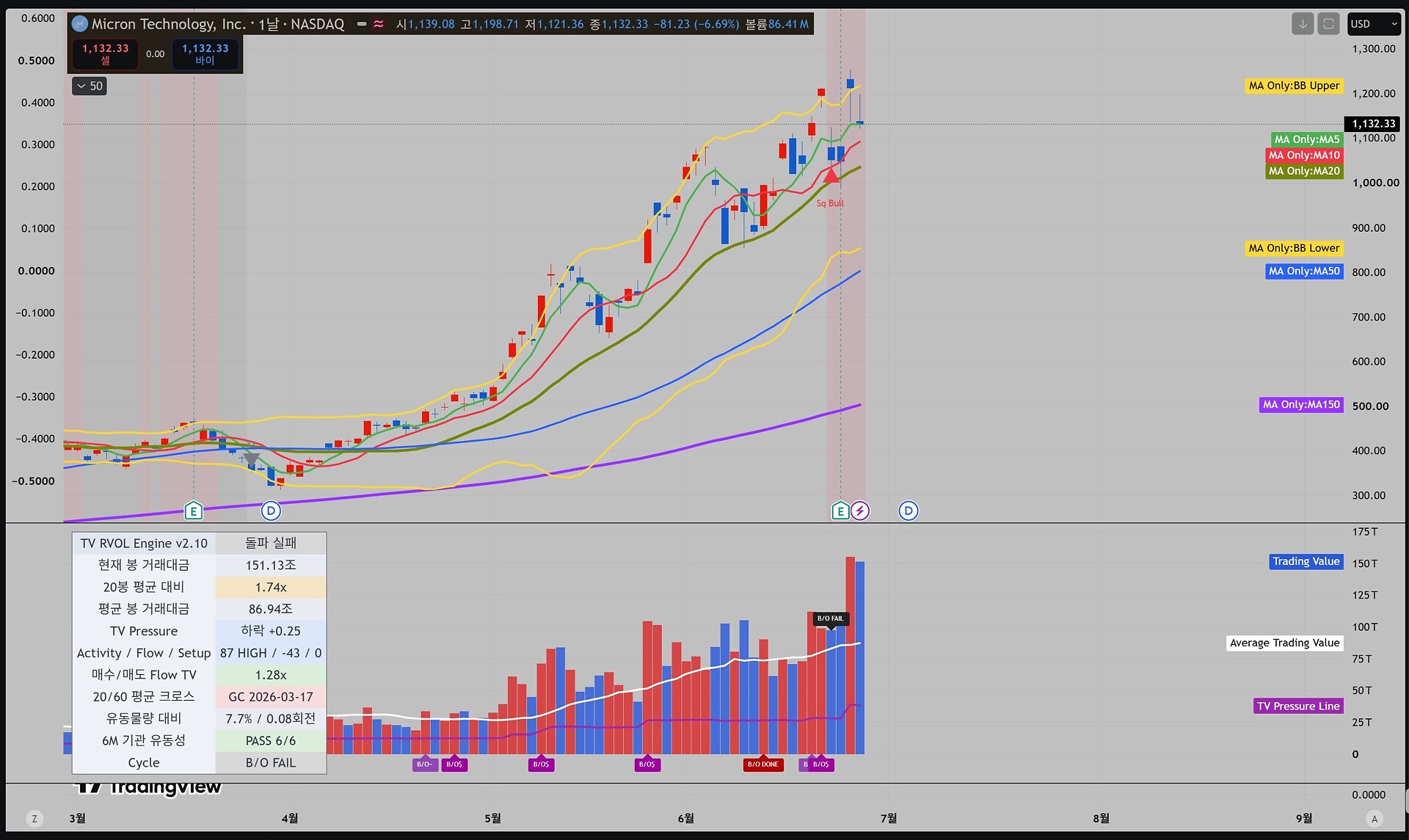Select the TV Pressure Line label

1298,706
